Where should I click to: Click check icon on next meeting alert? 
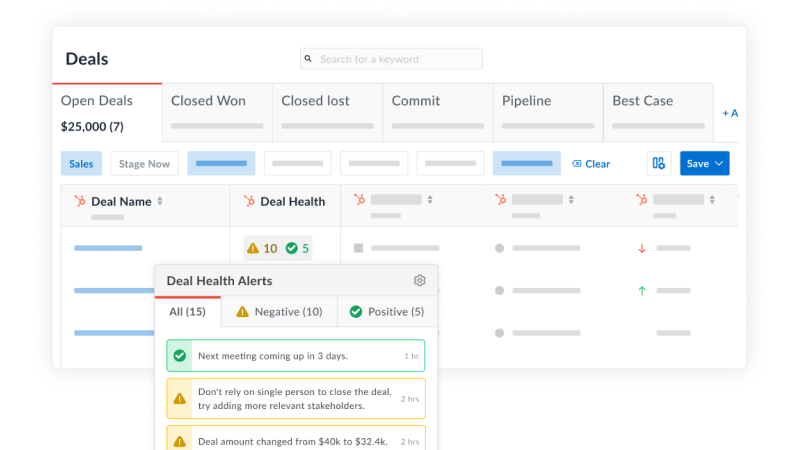[x=180, y=356]
